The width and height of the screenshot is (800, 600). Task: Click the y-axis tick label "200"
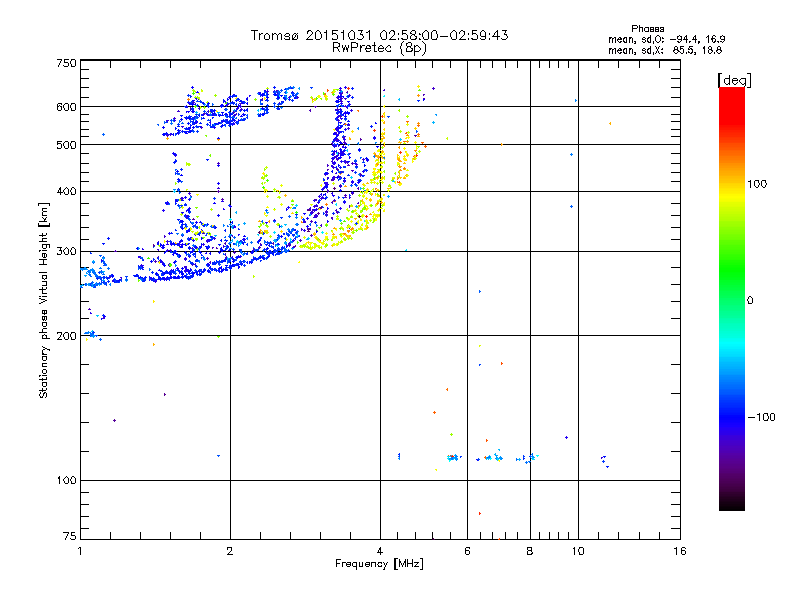tap(67, 336)
